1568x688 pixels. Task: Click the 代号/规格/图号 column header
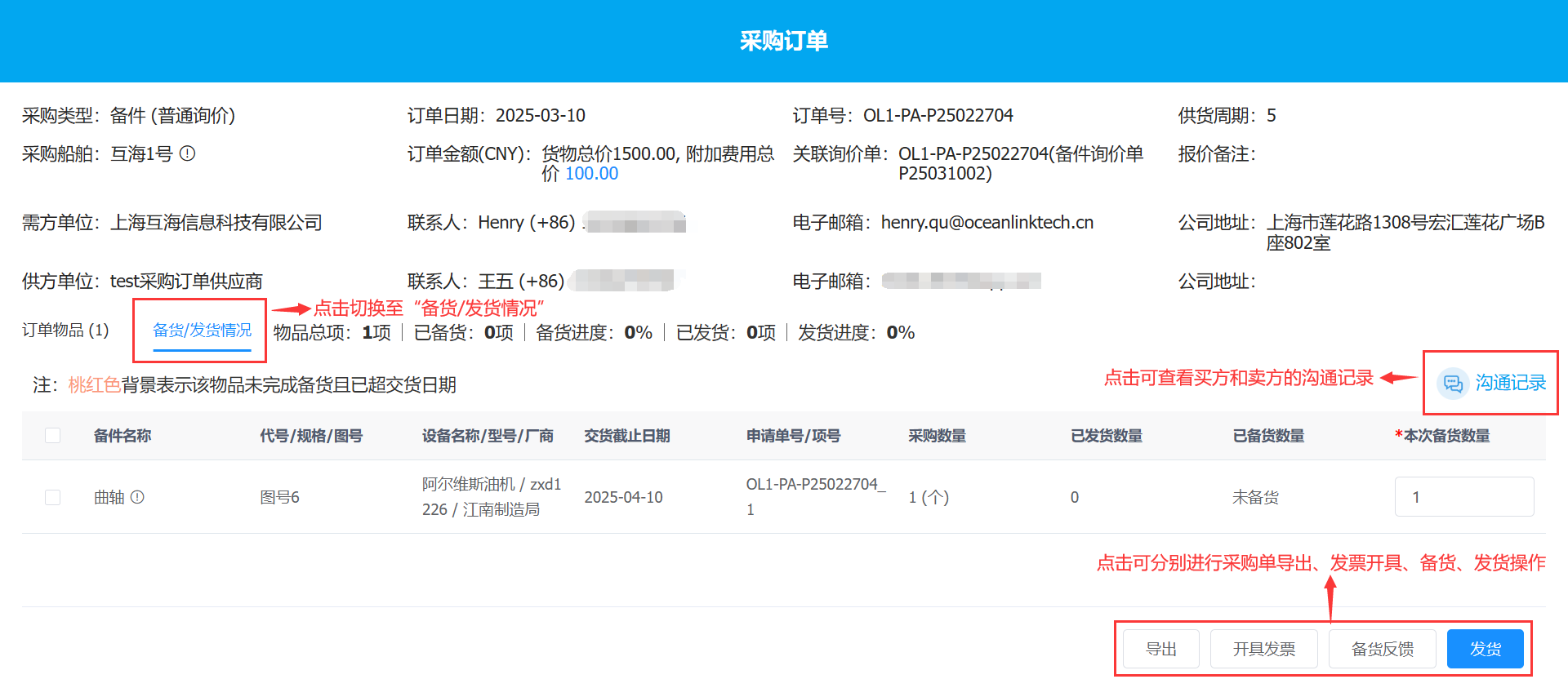311,436
